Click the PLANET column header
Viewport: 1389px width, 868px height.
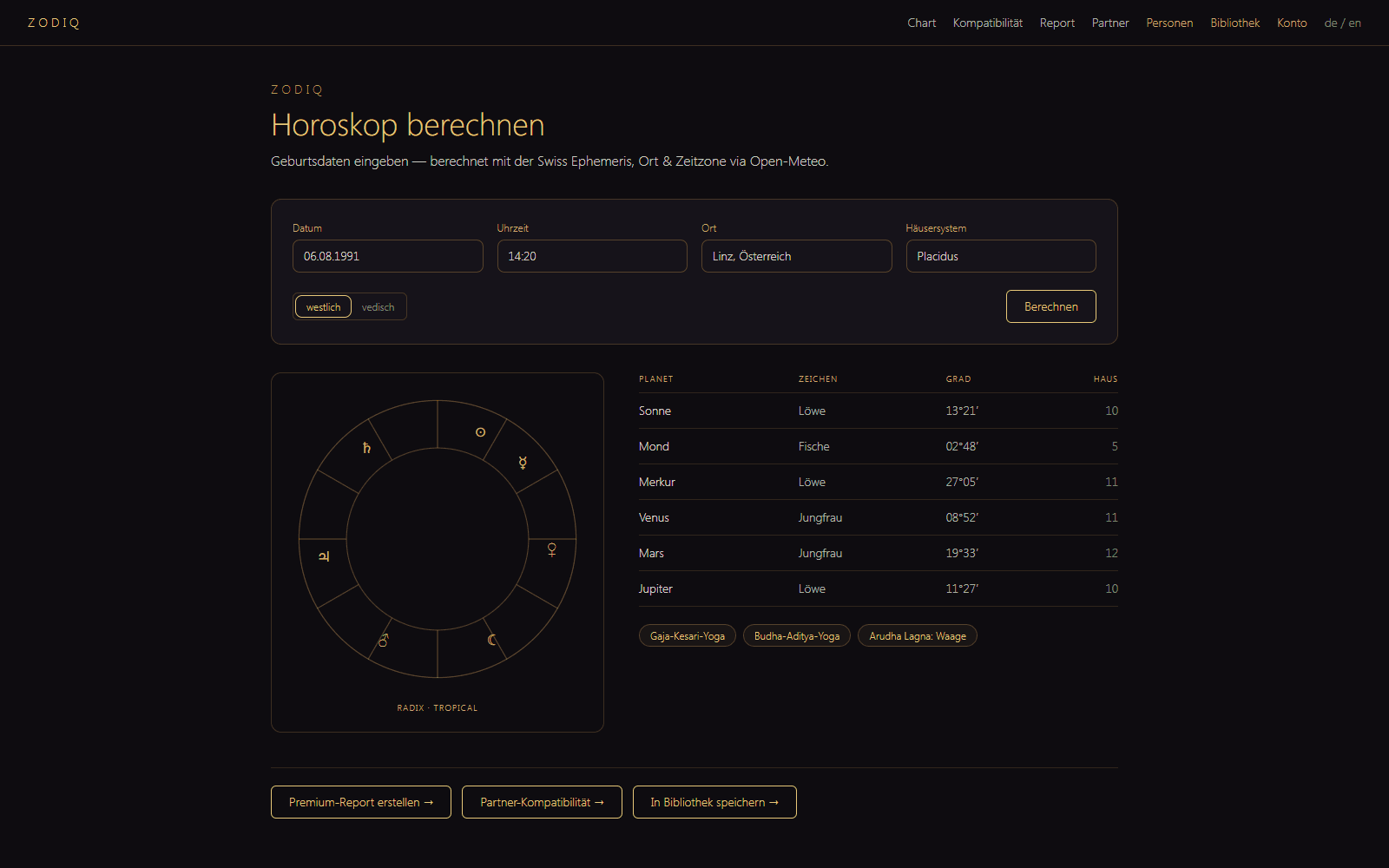click(656, 379)
